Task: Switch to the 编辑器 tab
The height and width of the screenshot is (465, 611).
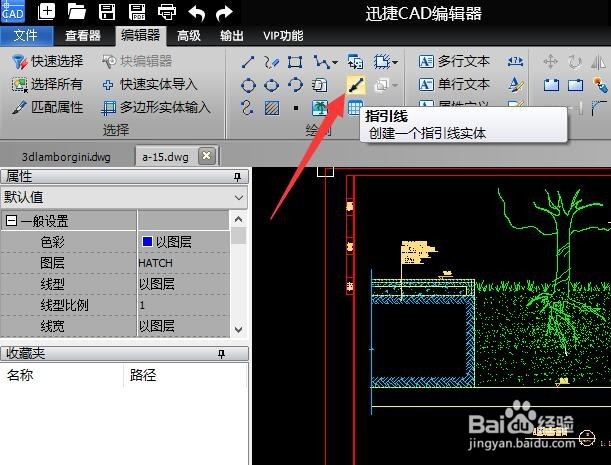Action: 140,35
